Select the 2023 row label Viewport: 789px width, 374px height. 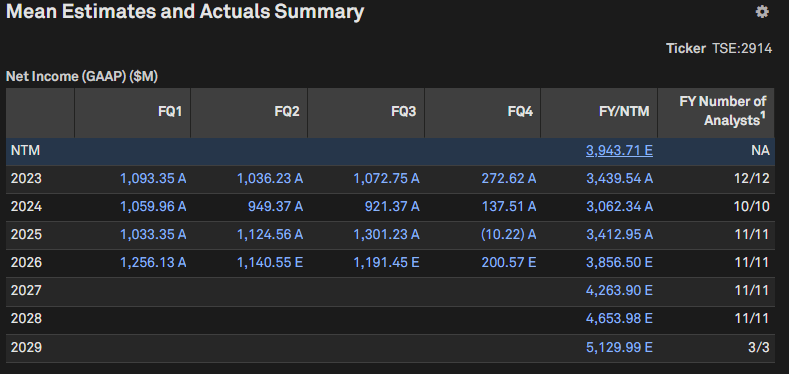coord(26,179)
